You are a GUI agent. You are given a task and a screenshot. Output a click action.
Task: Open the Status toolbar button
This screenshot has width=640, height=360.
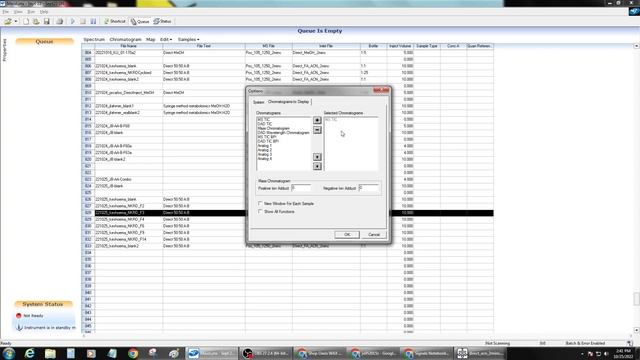162,21
